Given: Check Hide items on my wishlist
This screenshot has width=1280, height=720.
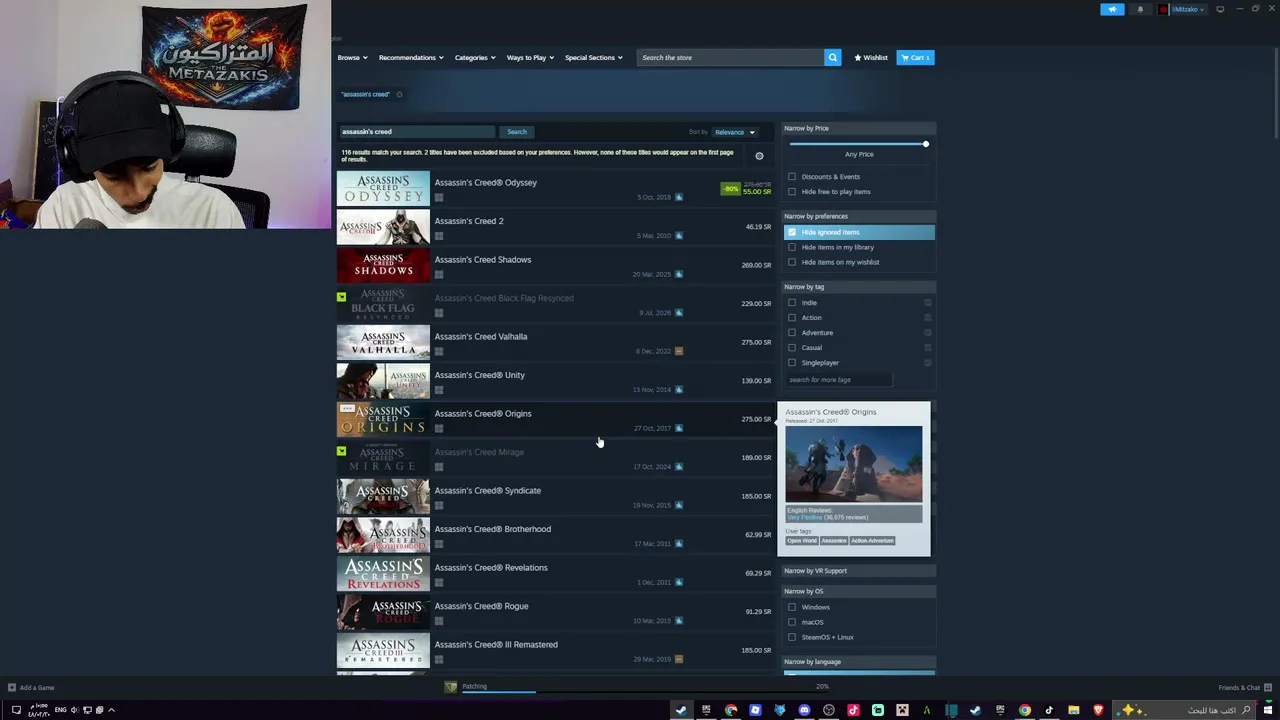Looking at the screenshot, I should coord(792,262).
